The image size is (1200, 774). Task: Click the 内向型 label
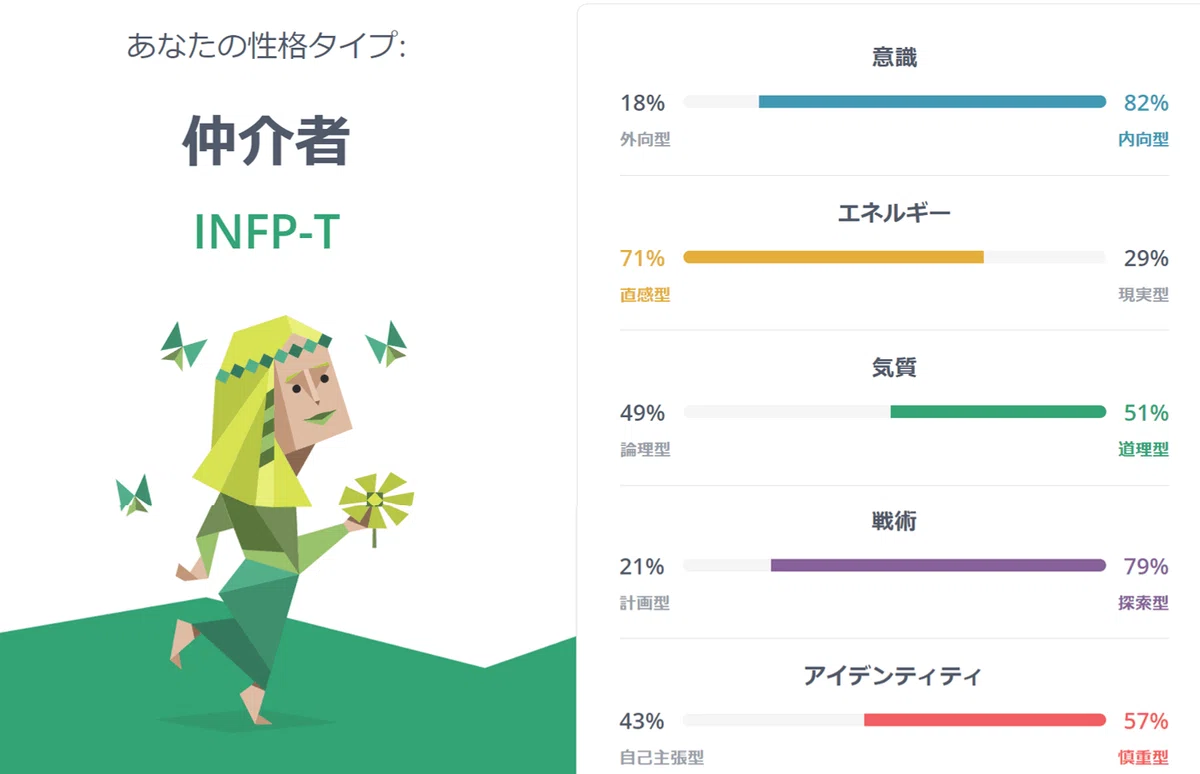point(1143,140)
